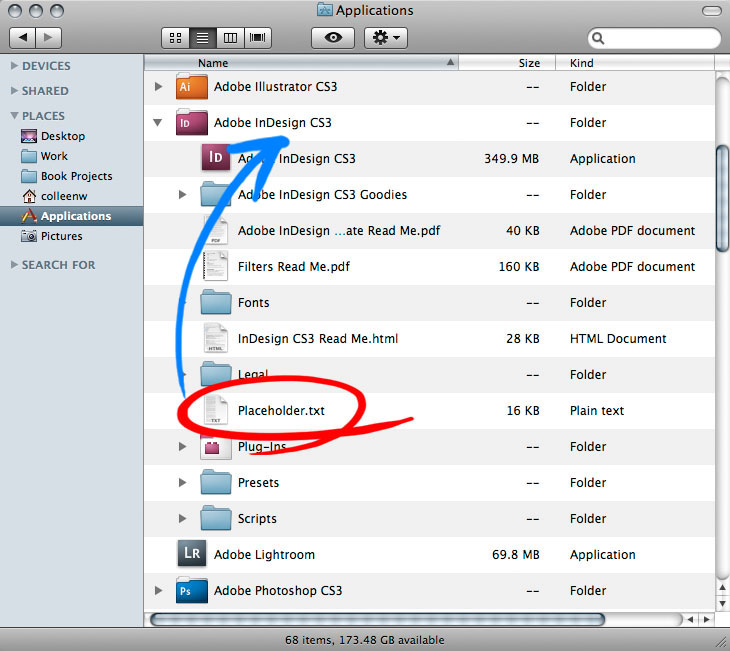Select InDesign CS3 Read Me.html icon
The width and height of the screenshot is (730, 651).
(x=216, y=339)
